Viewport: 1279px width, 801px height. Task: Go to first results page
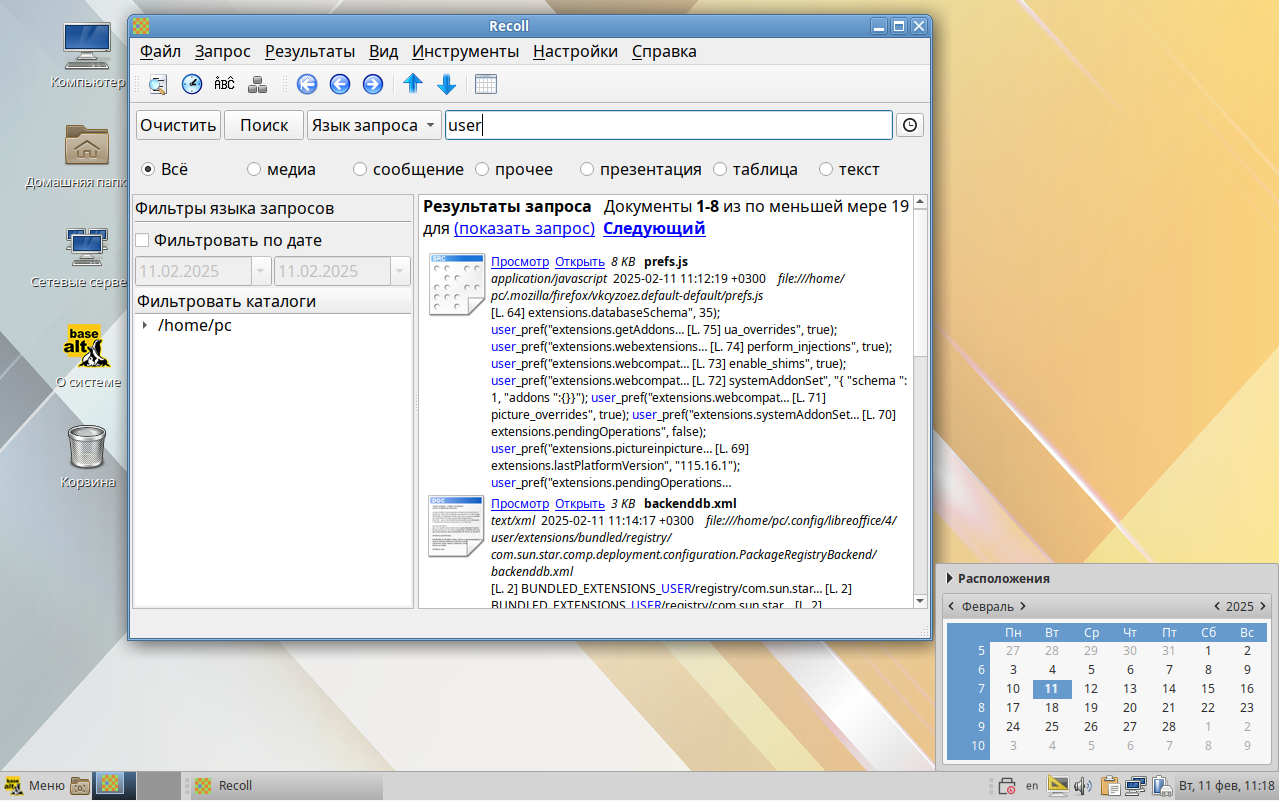(307, 84)
